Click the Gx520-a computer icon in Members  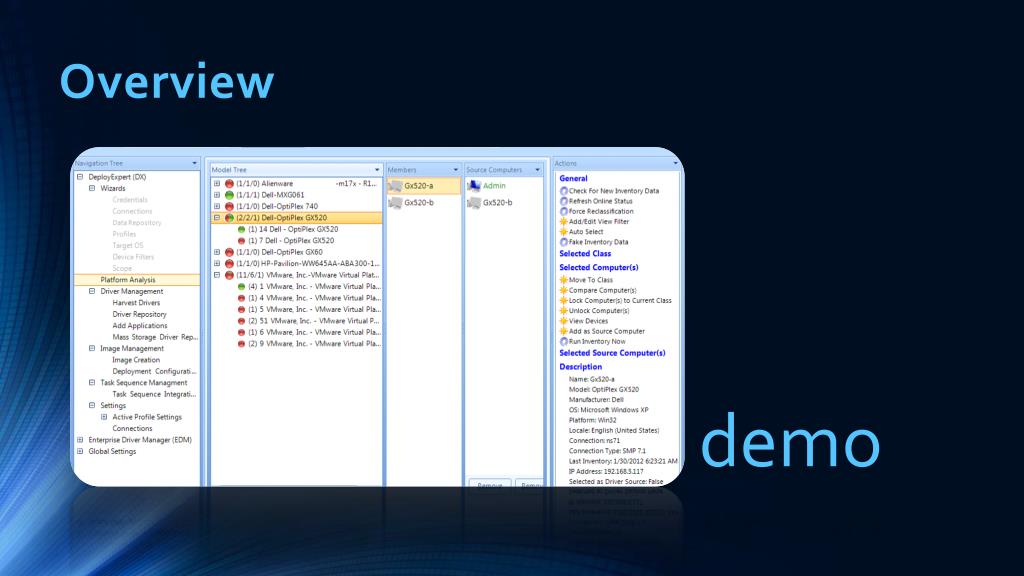click(395, 186)
